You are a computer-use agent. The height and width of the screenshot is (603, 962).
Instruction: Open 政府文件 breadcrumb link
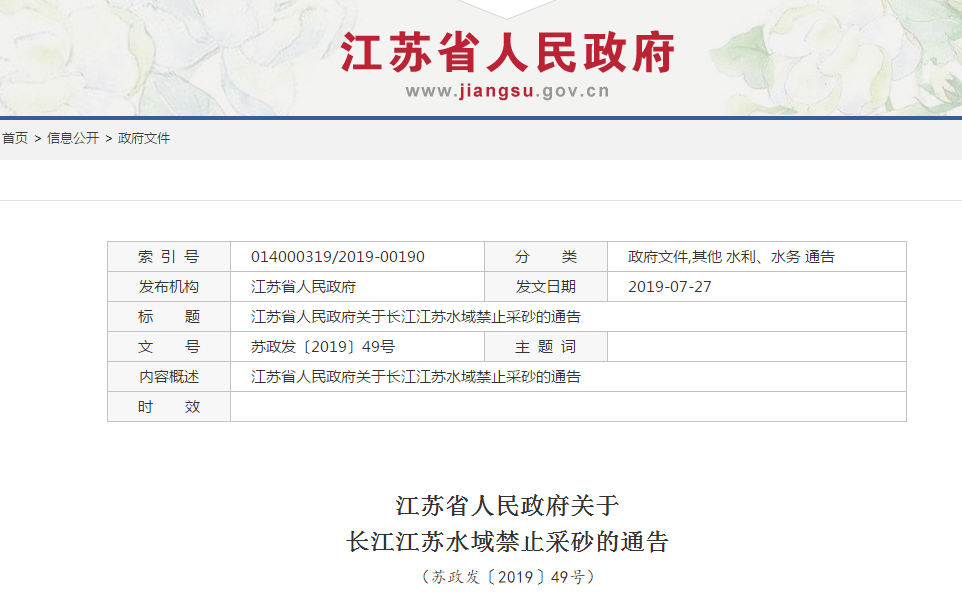coord(144,138)
